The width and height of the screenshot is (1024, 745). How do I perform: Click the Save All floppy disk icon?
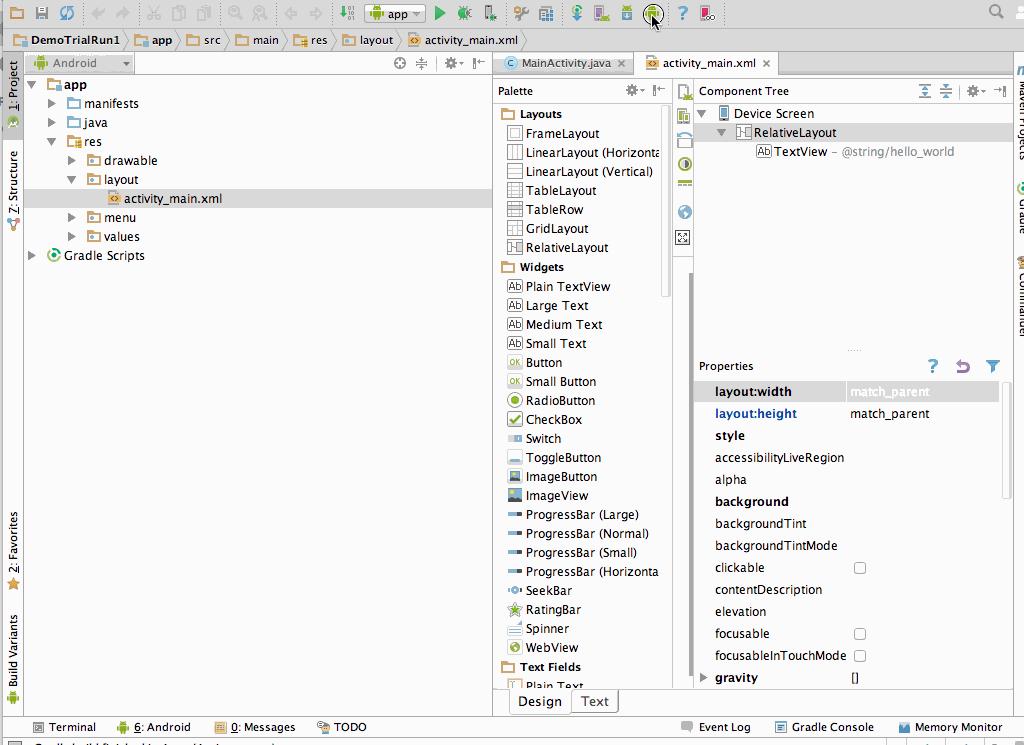click(x=42, y=12)
